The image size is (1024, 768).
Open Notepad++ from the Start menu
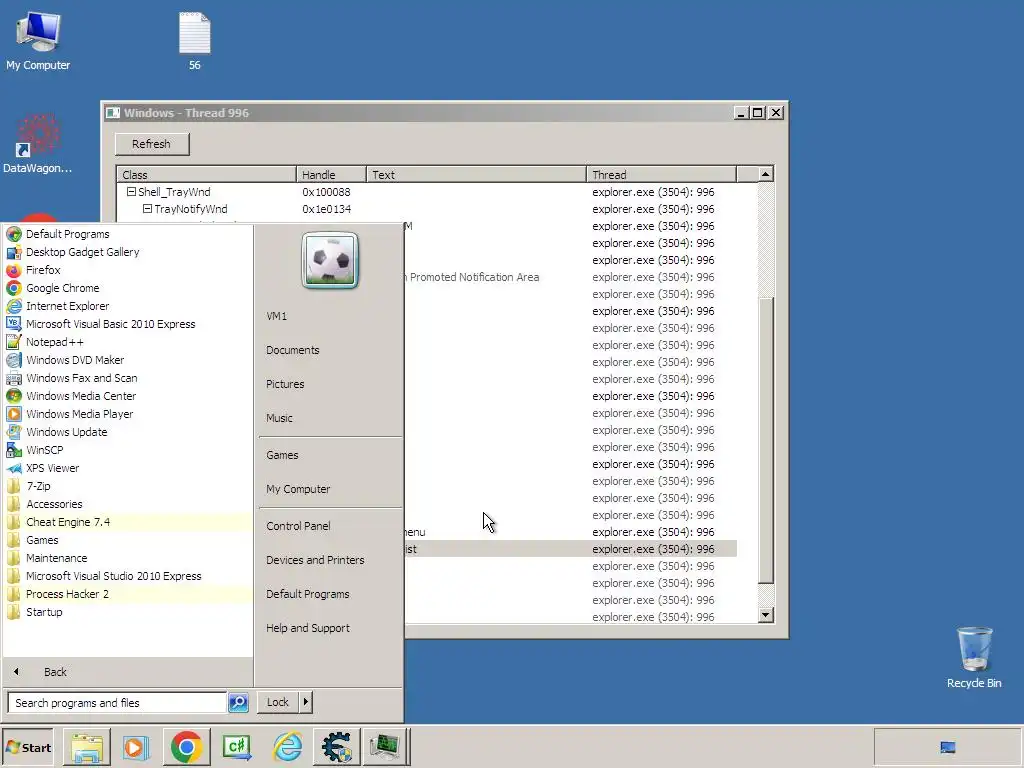pos(55,342)
